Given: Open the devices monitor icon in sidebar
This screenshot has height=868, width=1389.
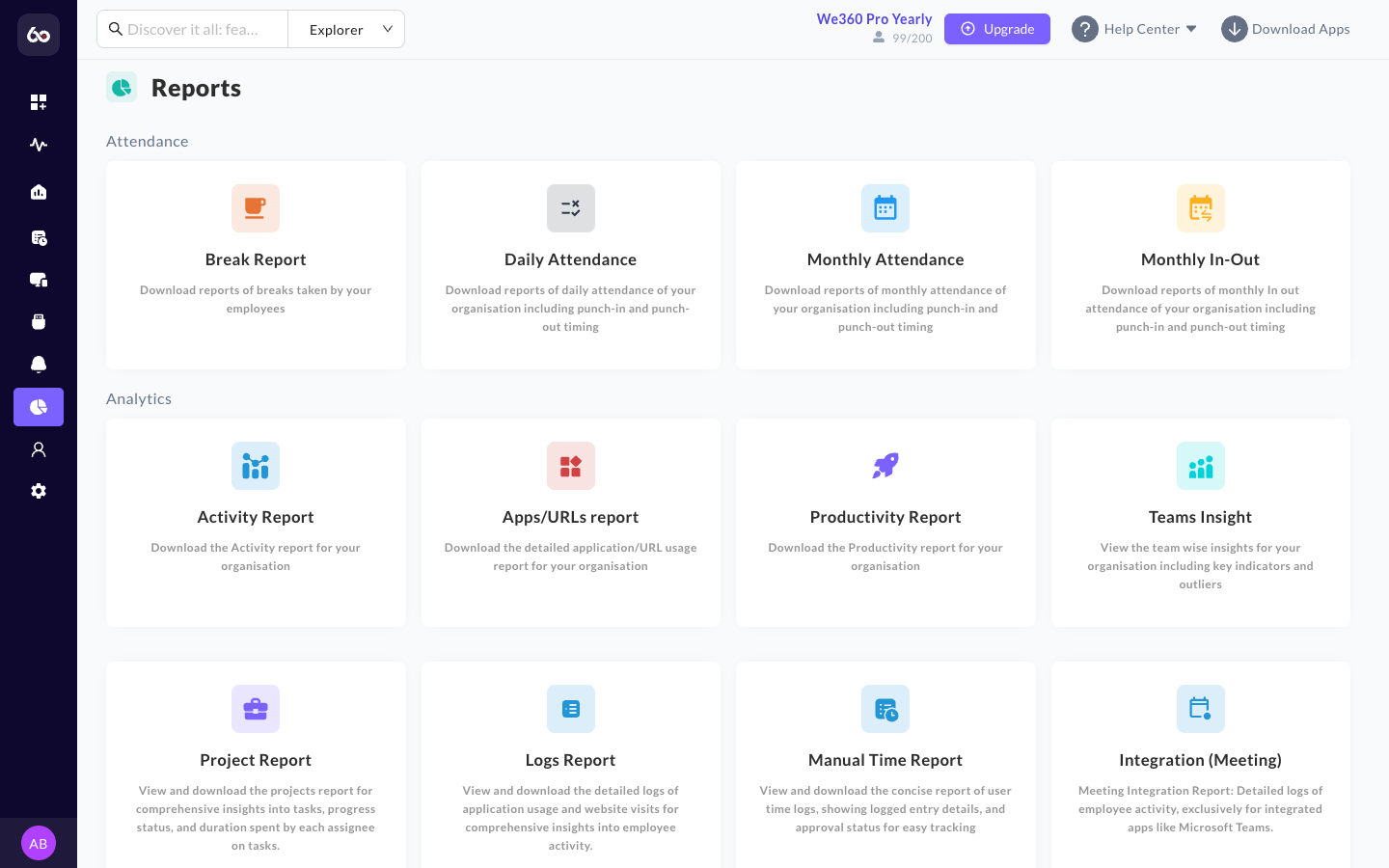Looking at the screenshot, I should (x=39, y=280).
